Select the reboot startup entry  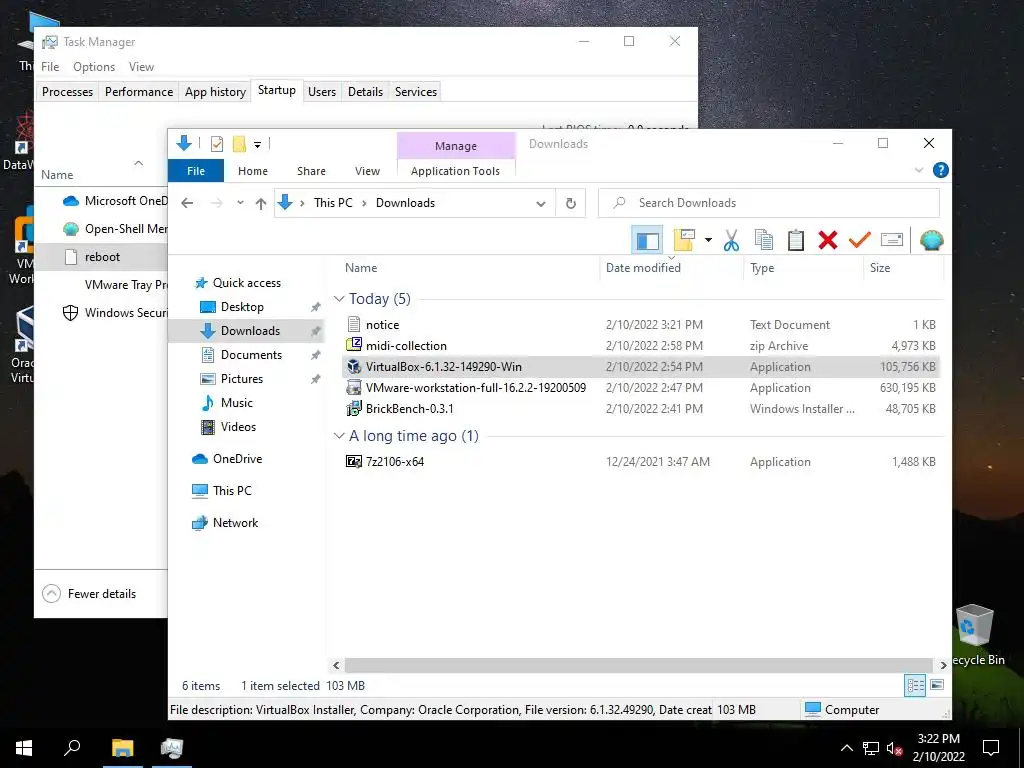pos(101,257)
